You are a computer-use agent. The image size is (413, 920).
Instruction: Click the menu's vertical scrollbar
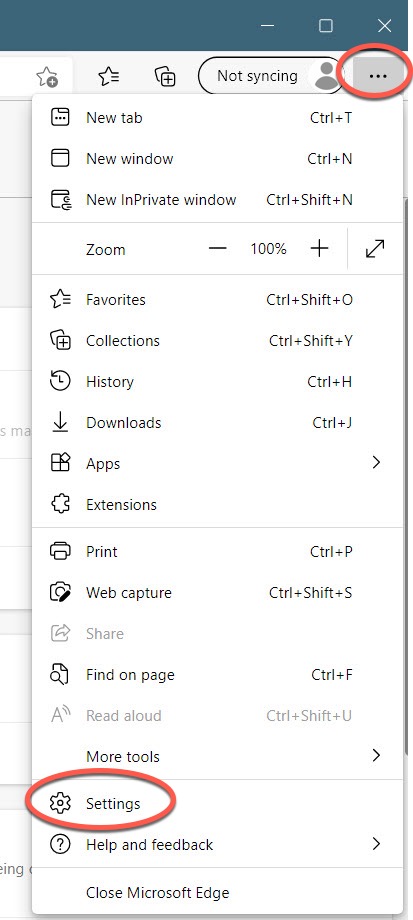pyautogui.click(x=407, y=475)
